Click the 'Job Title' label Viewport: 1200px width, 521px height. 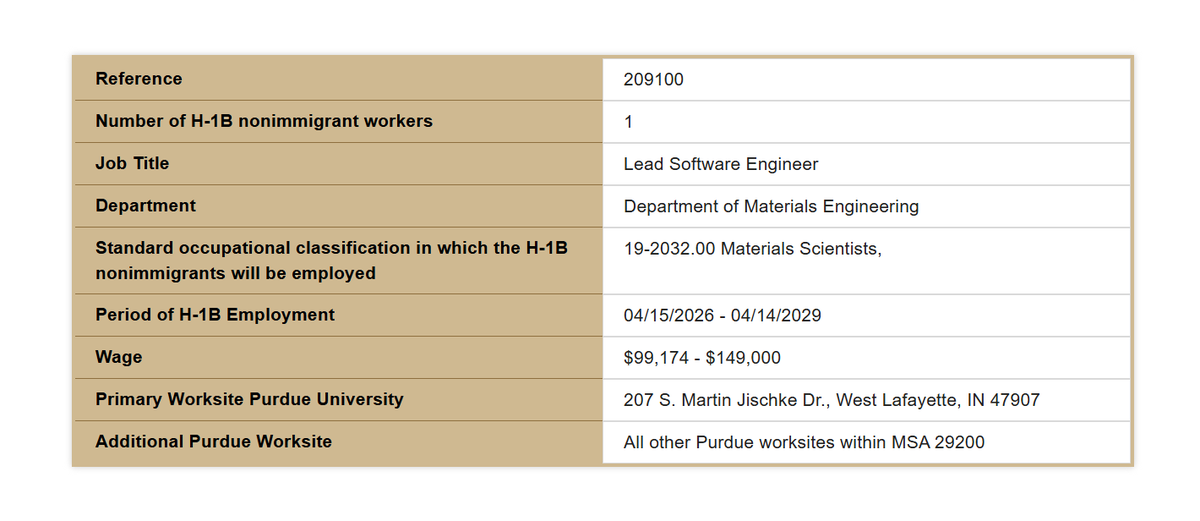(x=133, y=163)
